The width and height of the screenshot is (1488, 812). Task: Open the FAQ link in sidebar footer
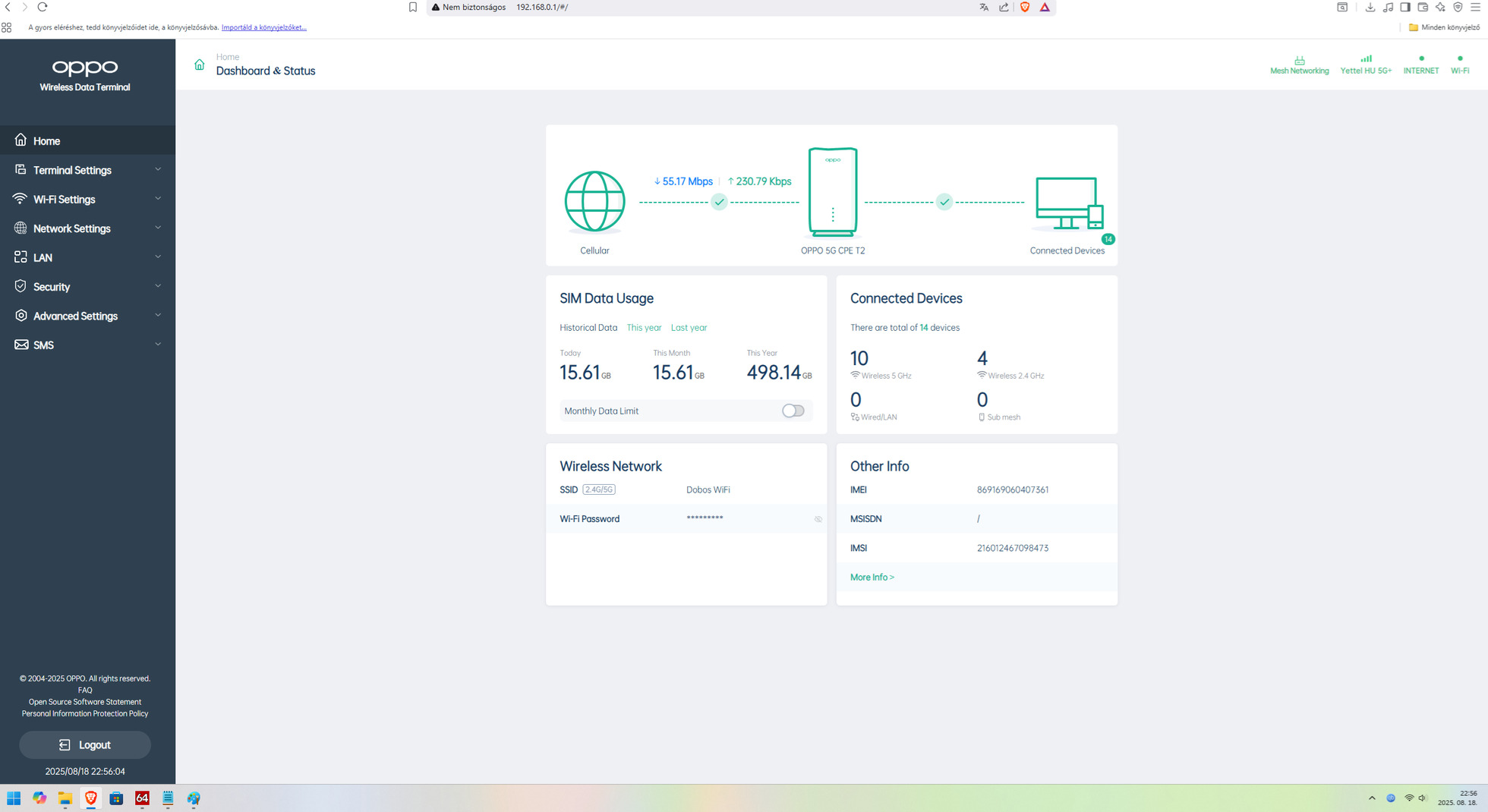pyautogui.click(x=85, y=691)
